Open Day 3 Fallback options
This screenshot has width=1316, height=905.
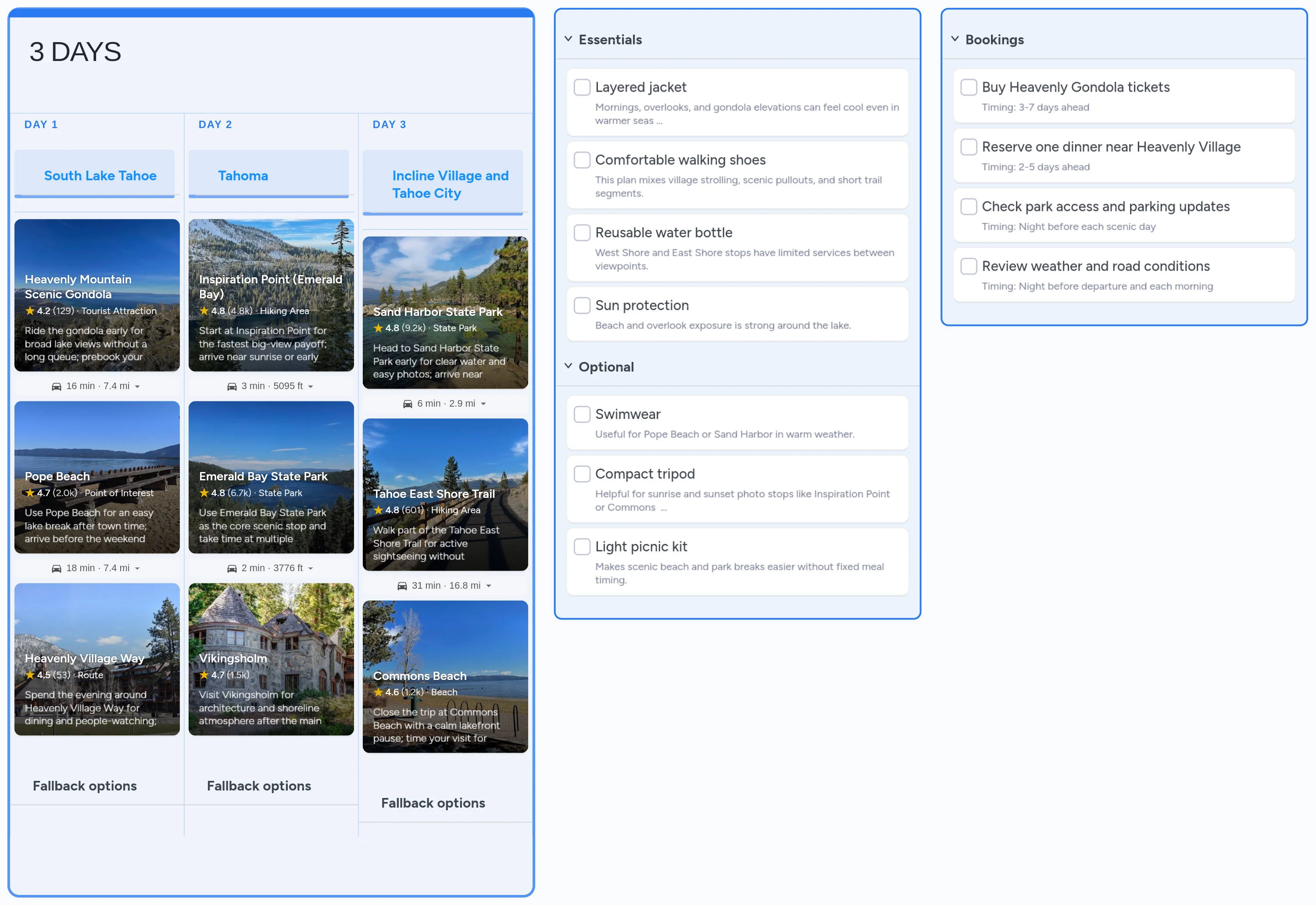[x=433, y=802]
